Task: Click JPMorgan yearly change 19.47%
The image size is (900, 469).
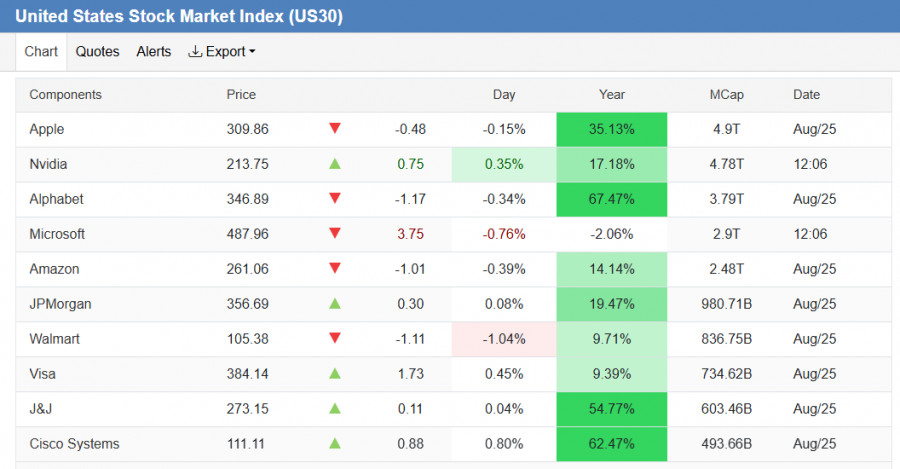Action: tap(612, 304)
